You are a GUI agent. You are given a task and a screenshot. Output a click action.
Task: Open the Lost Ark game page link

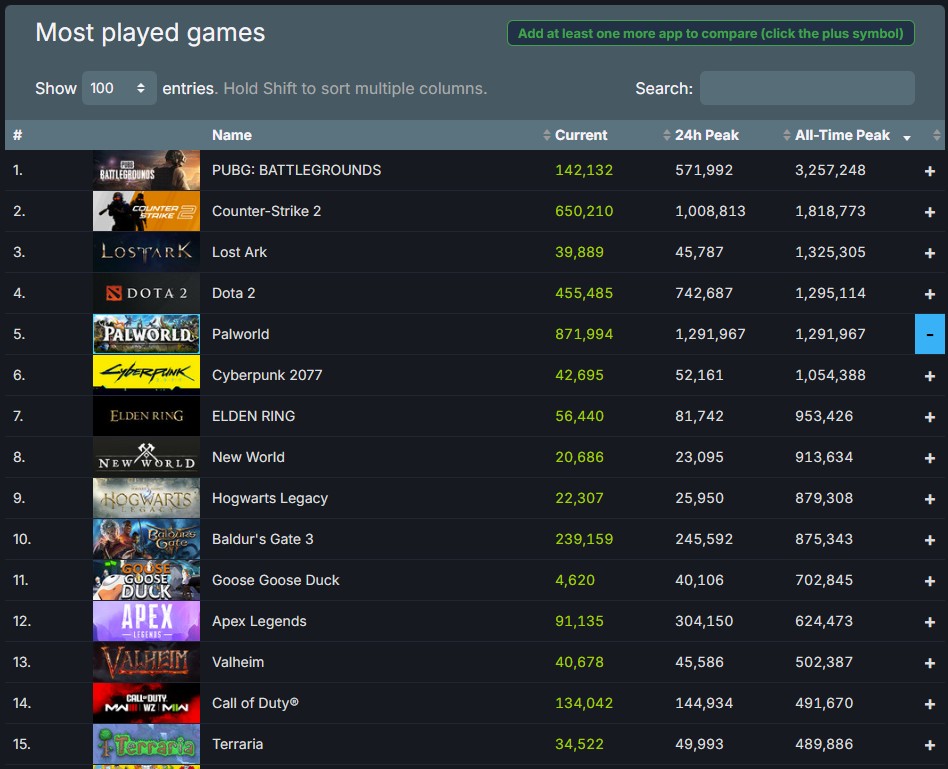coord(239,252)
